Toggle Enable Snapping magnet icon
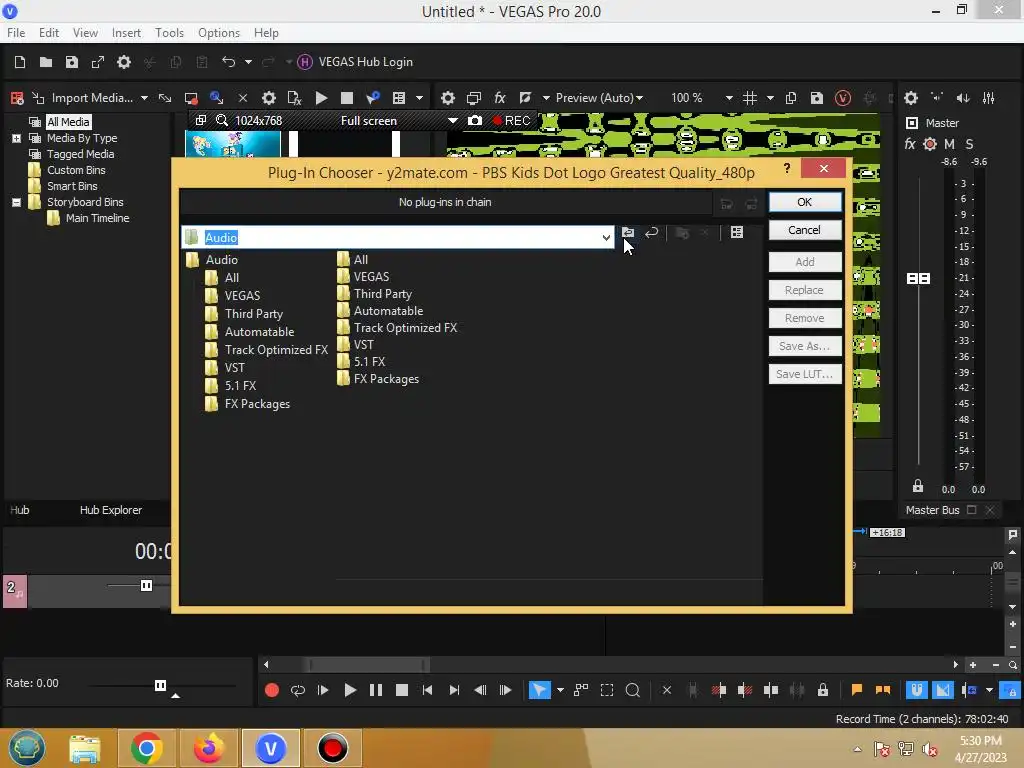 tap(916, 690)
